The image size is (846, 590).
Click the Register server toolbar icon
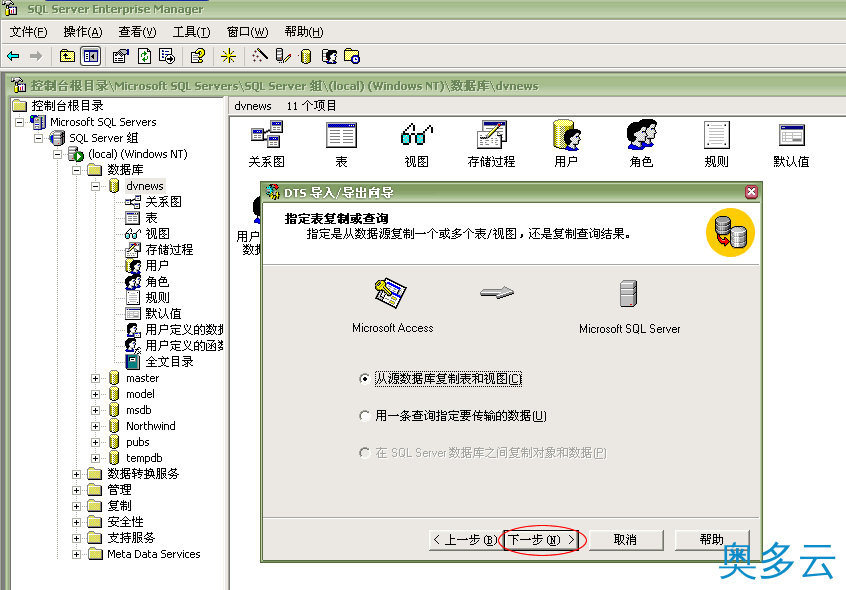click(283, 56)
